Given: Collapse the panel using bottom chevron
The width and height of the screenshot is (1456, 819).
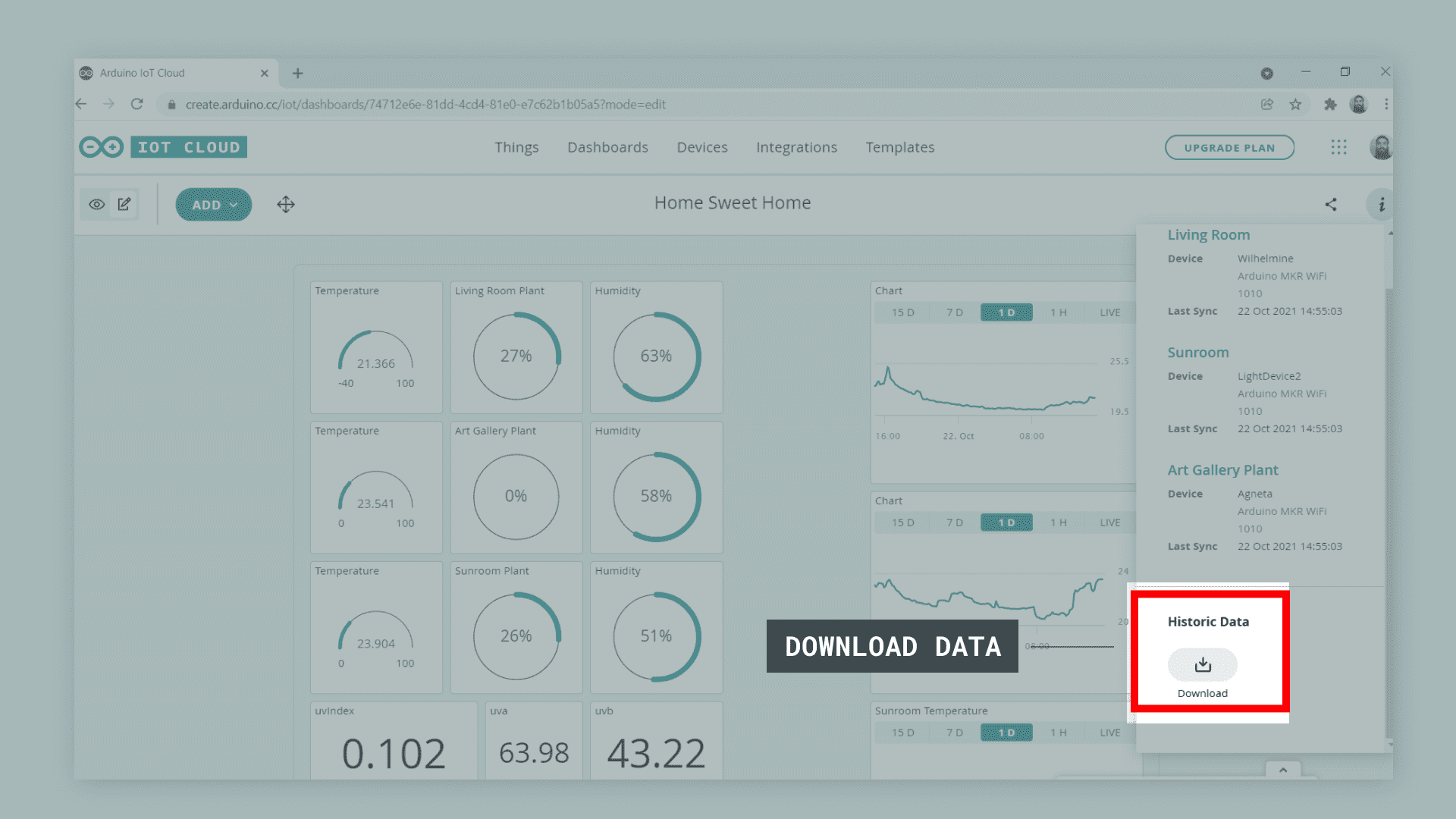Looking at the screenshot, I should [x=1283, y=770].
